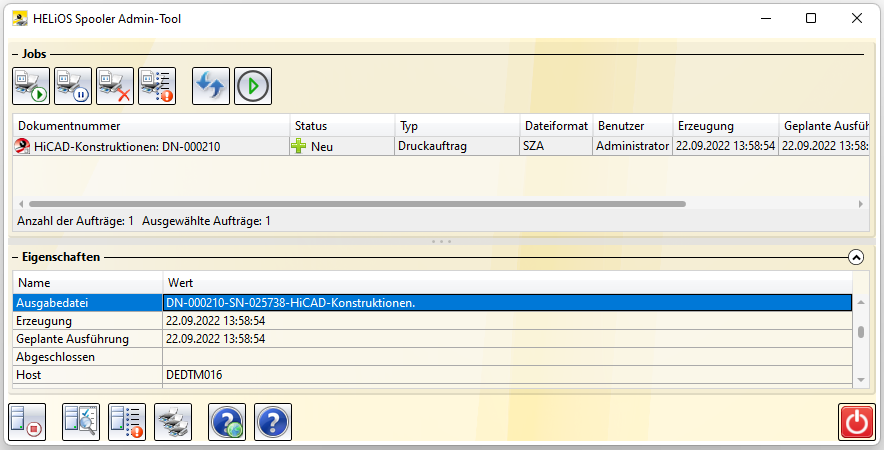The width and height of the screenshot is (884, 450).
Task: Maximize the Spooler Admin-Tool window
Action: click(811, 19)
